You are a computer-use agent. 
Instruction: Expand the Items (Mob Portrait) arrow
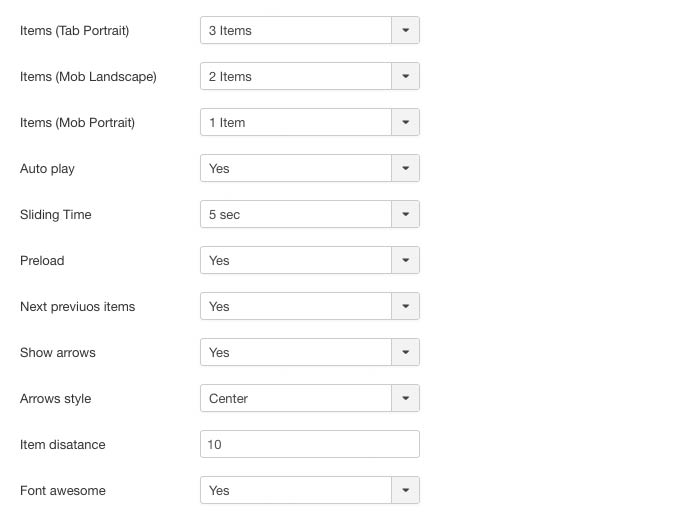(x=405, y=122)
